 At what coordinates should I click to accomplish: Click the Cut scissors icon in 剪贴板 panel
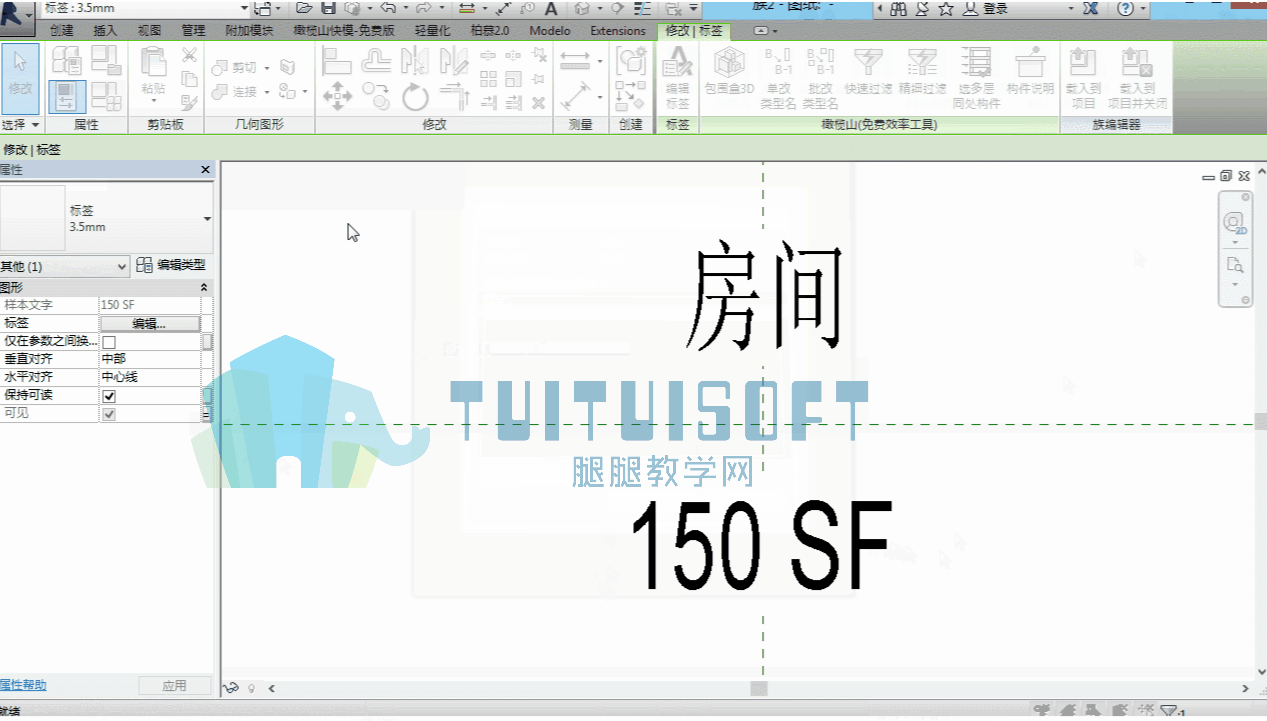(189, 55)
